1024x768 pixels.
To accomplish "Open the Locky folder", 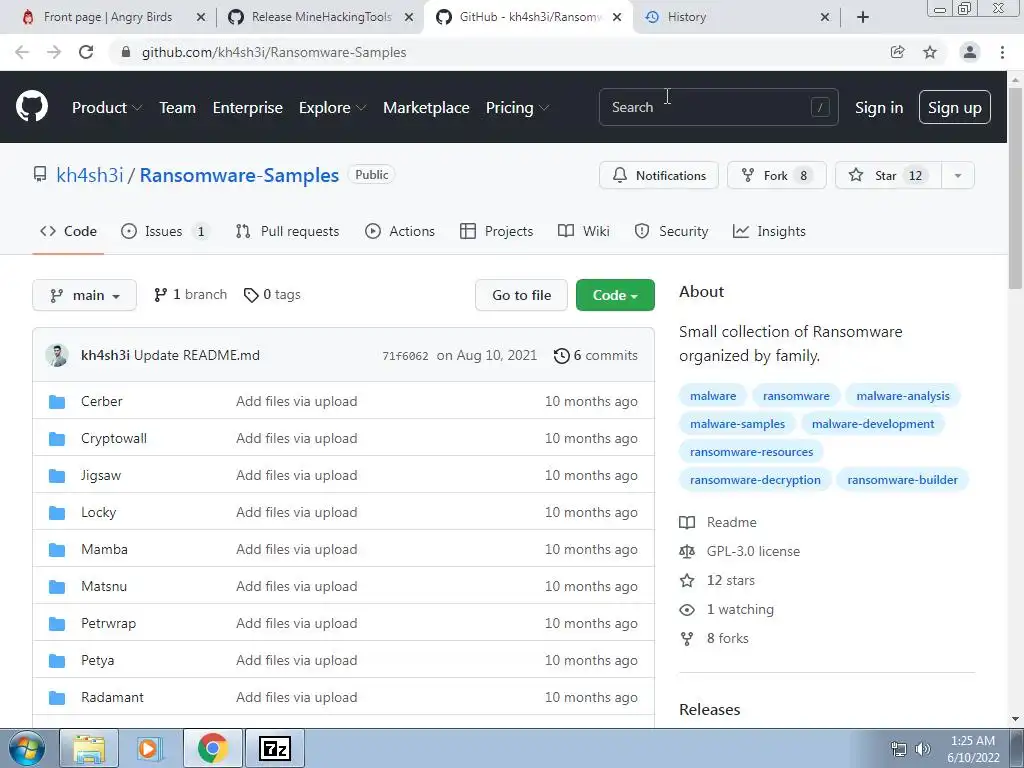I will pos(99,513).
